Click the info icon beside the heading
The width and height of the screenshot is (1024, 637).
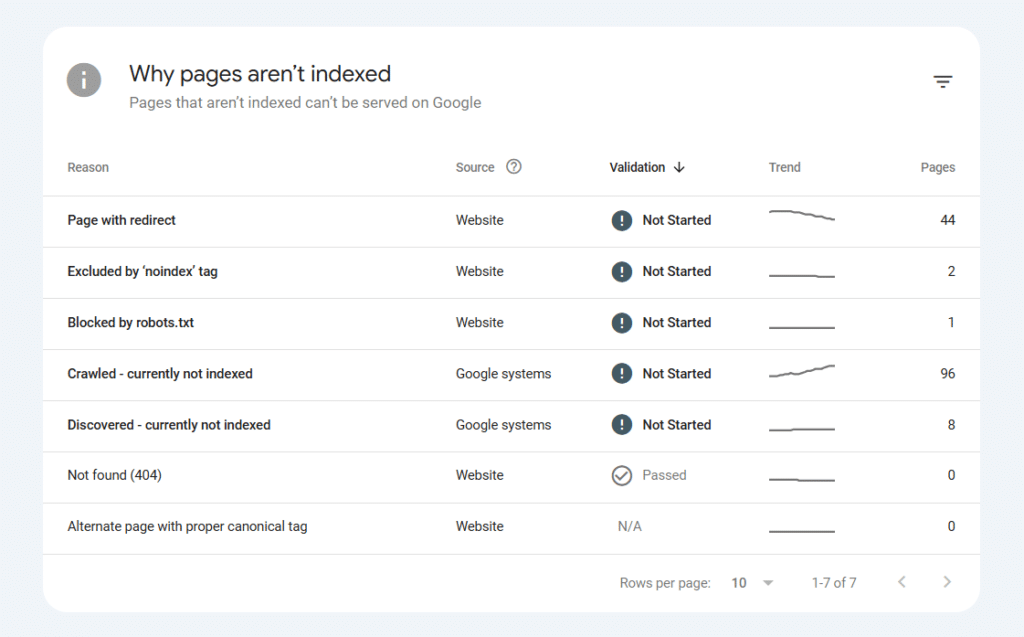click(84, 80)
